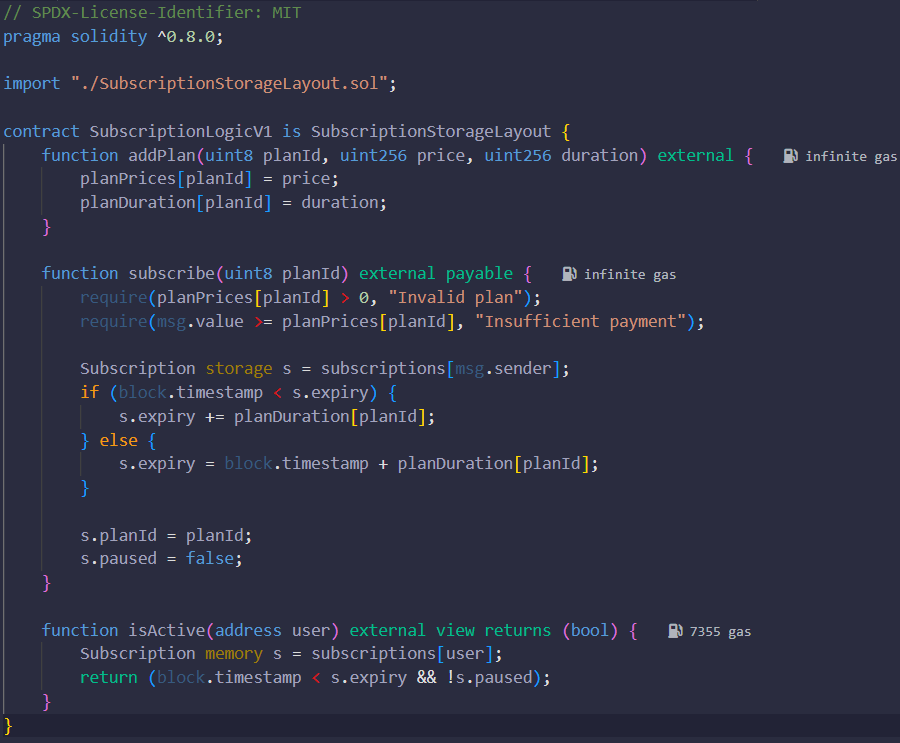
Task: Click 'planPrices[planId] = price;' assignment line
Action: [209, 179]
